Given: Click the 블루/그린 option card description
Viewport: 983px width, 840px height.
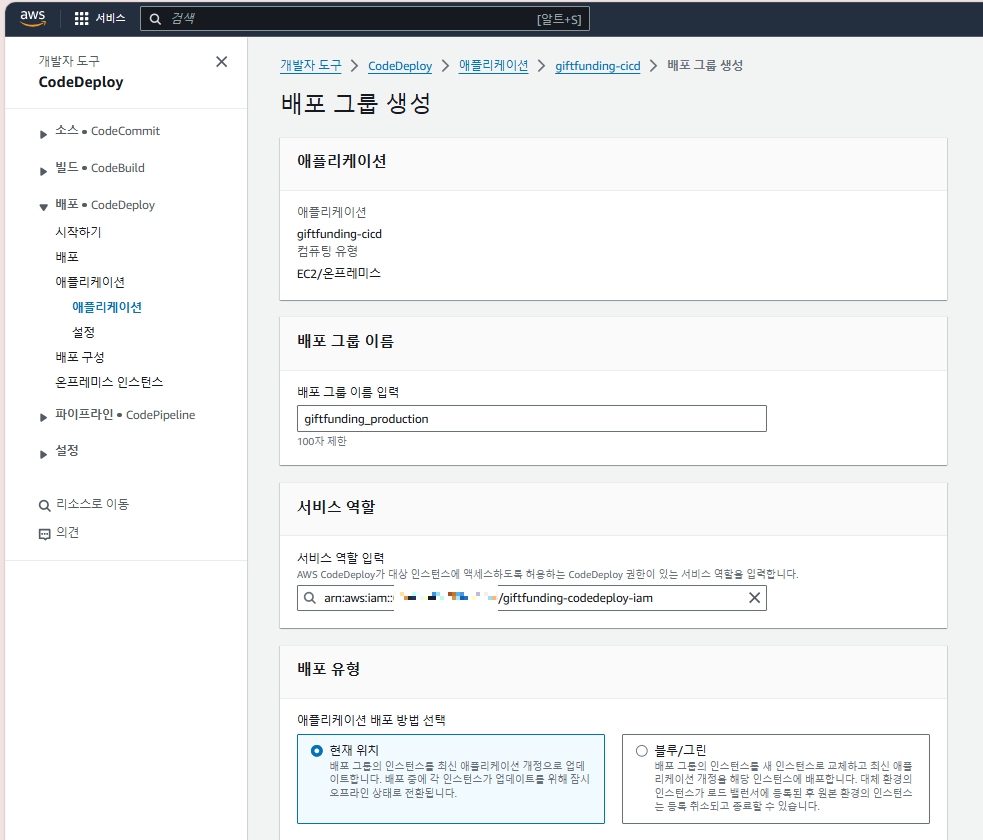Looking at the screenshot, I should point(784,786).
